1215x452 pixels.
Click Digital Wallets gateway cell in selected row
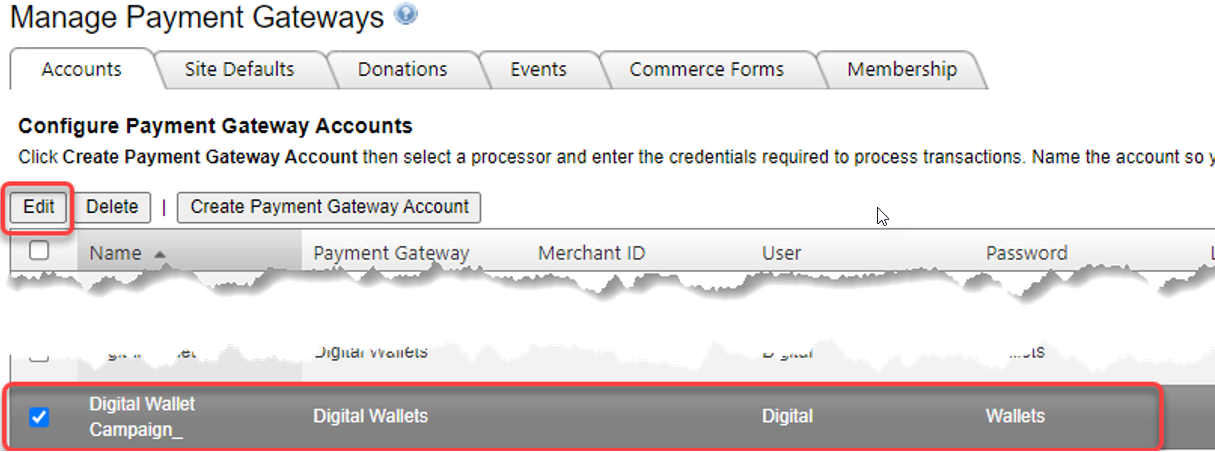370,416
